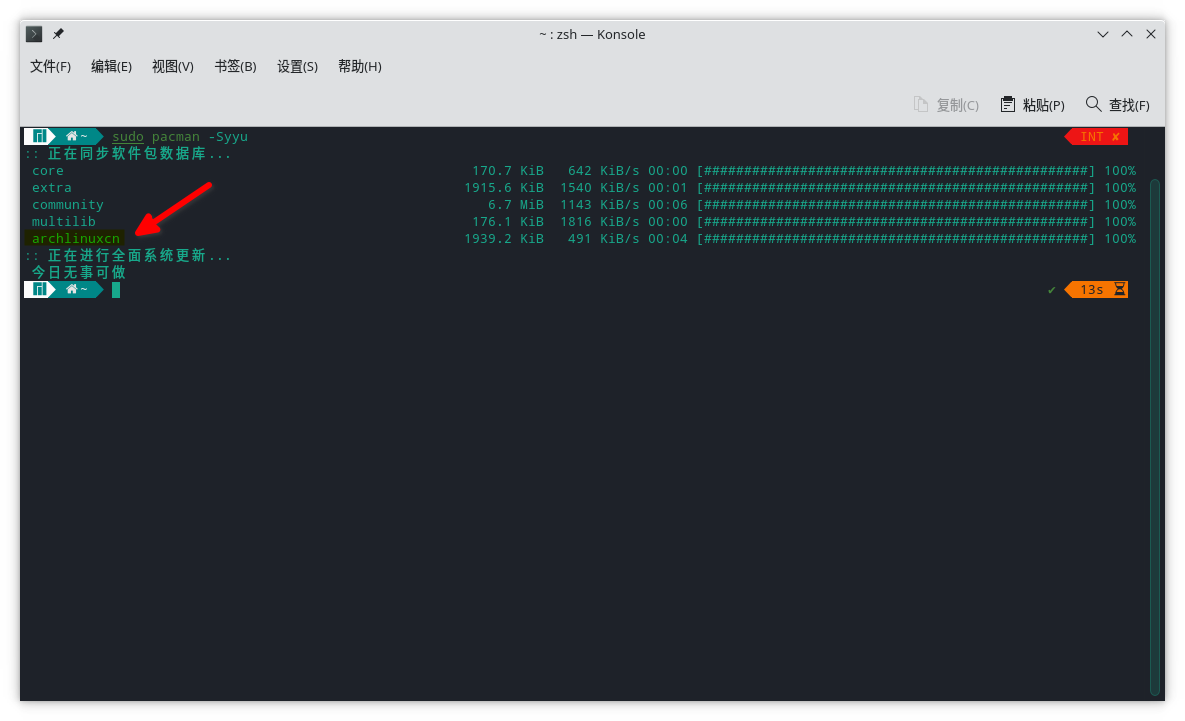This screenshot has width=1185, height=721.
Task: Click the '正在进行全面系统更新' line
Action: tap(127, 255)
